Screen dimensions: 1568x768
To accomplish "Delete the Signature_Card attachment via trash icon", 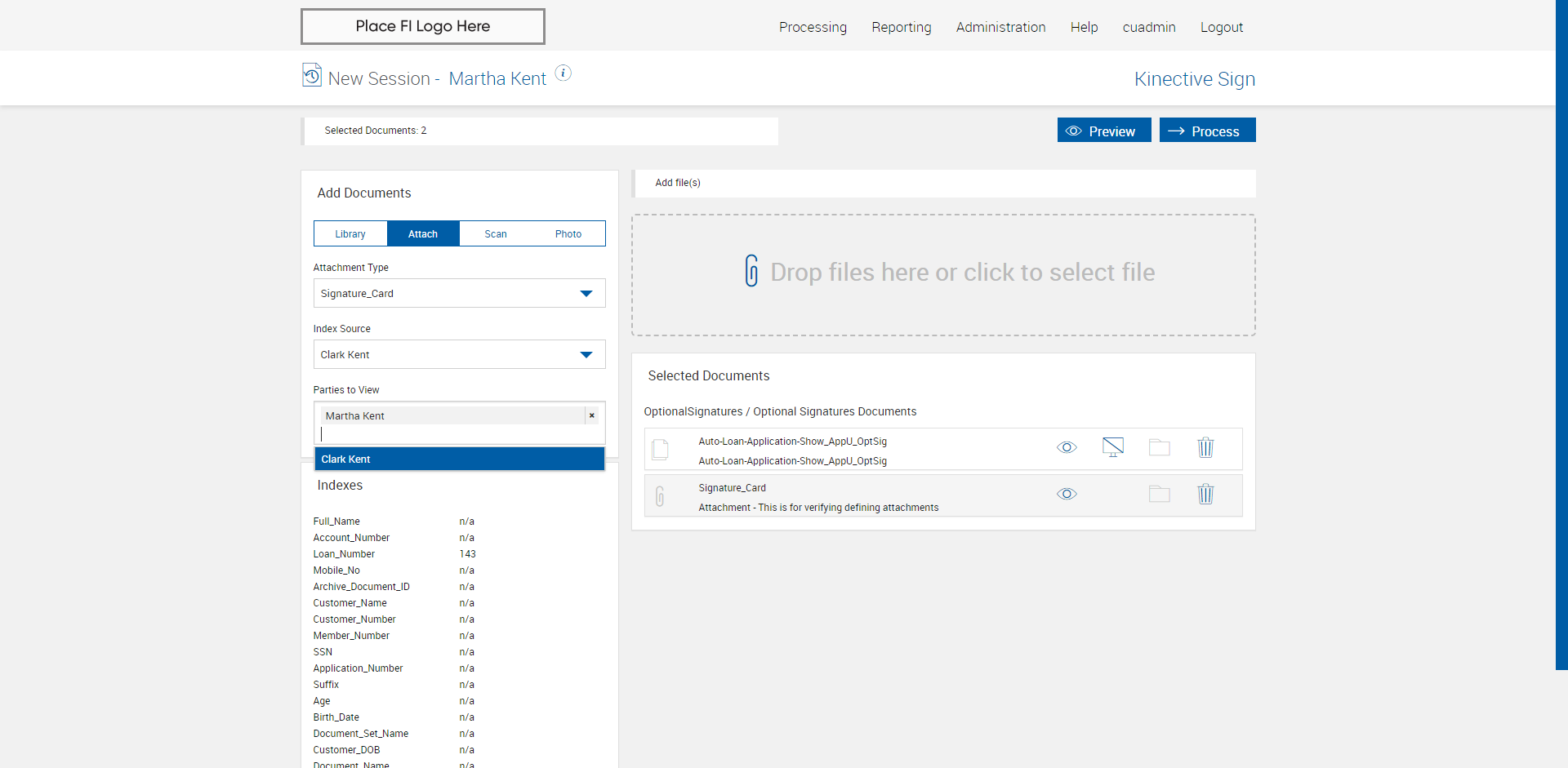I will (x=1205, y=494).
